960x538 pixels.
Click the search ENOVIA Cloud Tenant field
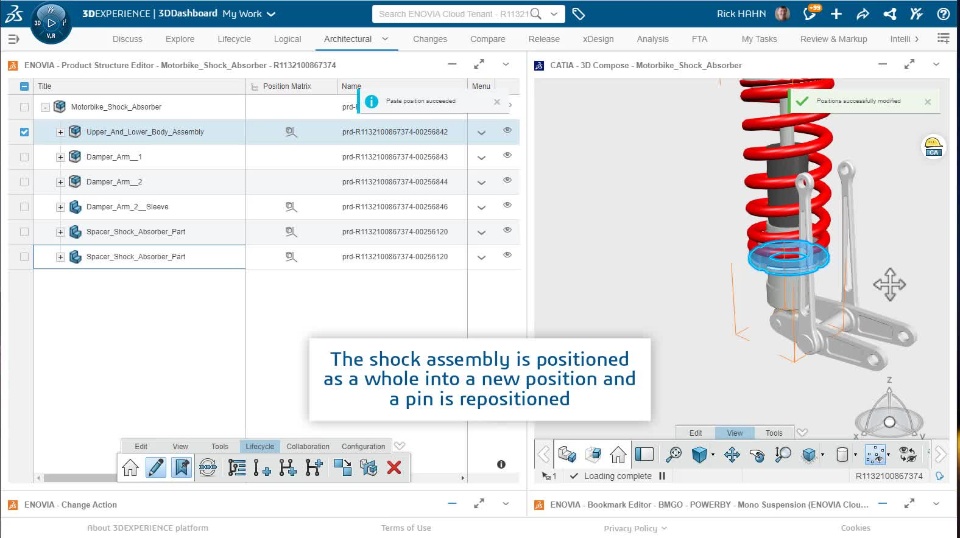(x=453, y=13)
